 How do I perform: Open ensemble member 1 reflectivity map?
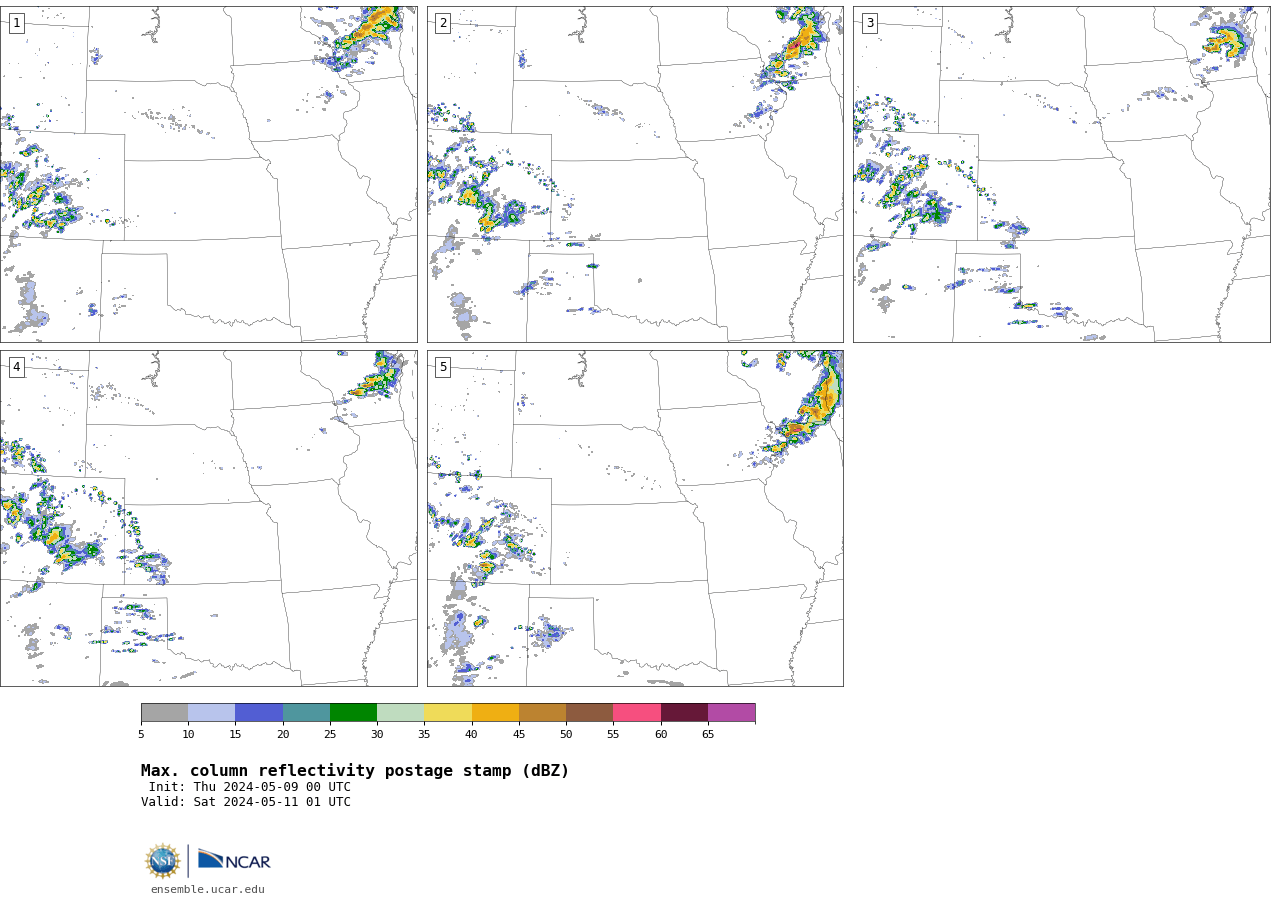[208, 174]
